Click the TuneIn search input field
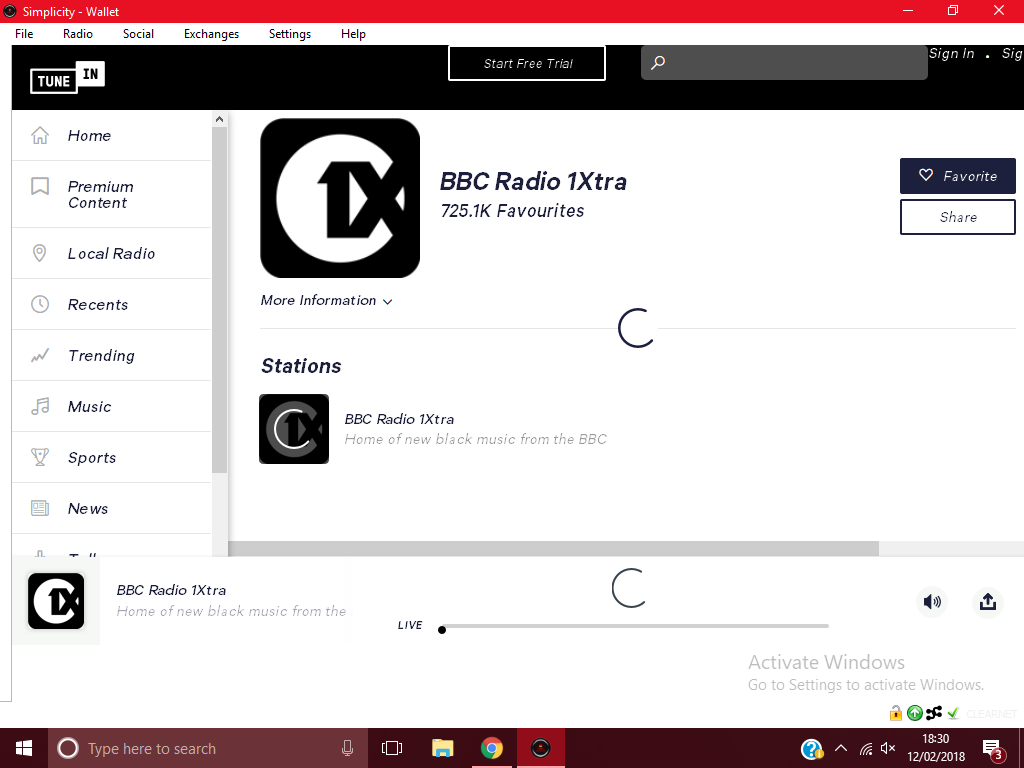1024x768 pixels. click(x=784, y=63)
